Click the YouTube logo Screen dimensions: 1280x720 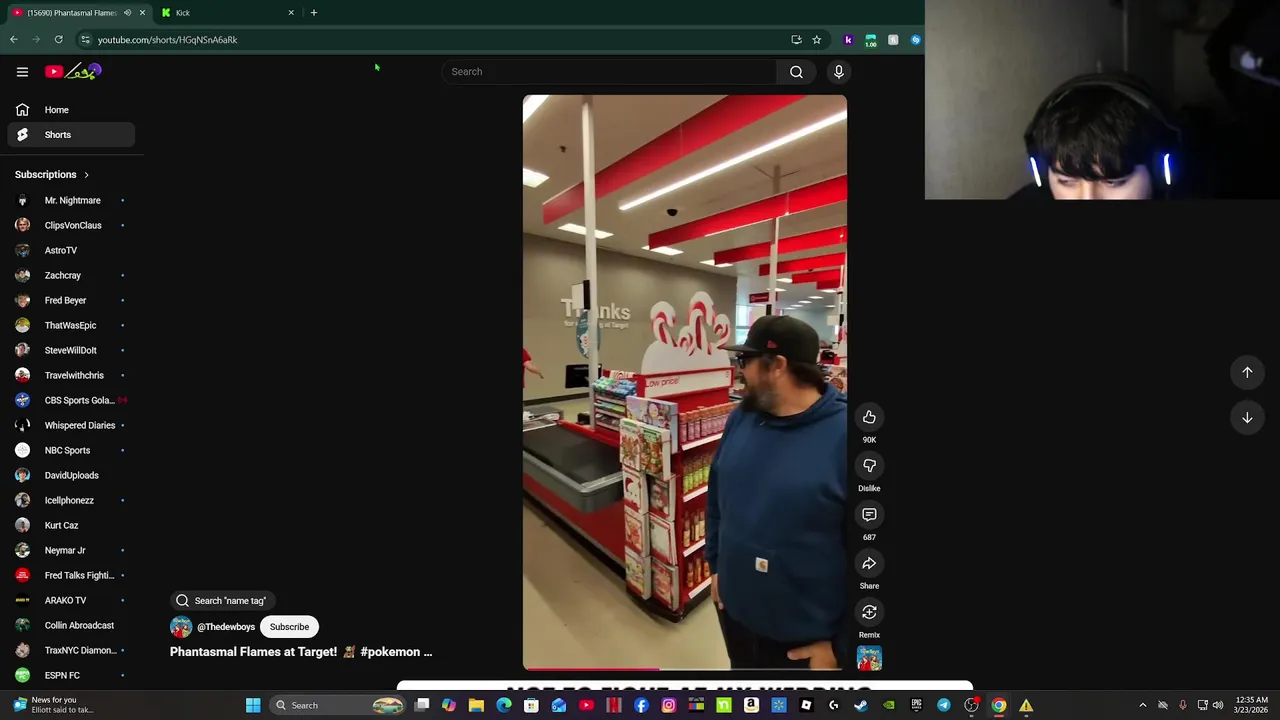click(x=73, y=71)
